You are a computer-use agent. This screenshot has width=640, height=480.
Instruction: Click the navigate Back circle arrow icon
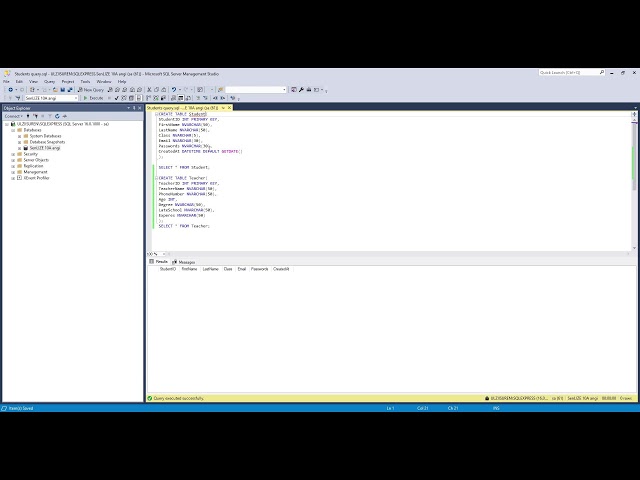pos(11,90)
